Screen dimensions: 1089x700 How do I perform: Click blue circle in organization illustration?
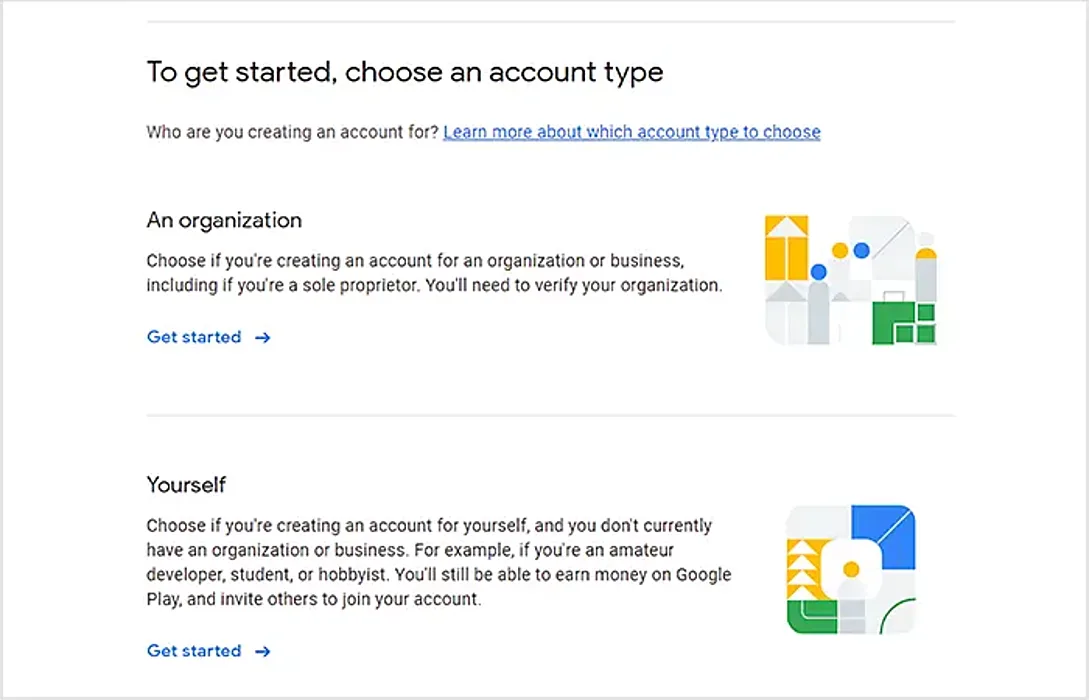(x=818, y=272)
